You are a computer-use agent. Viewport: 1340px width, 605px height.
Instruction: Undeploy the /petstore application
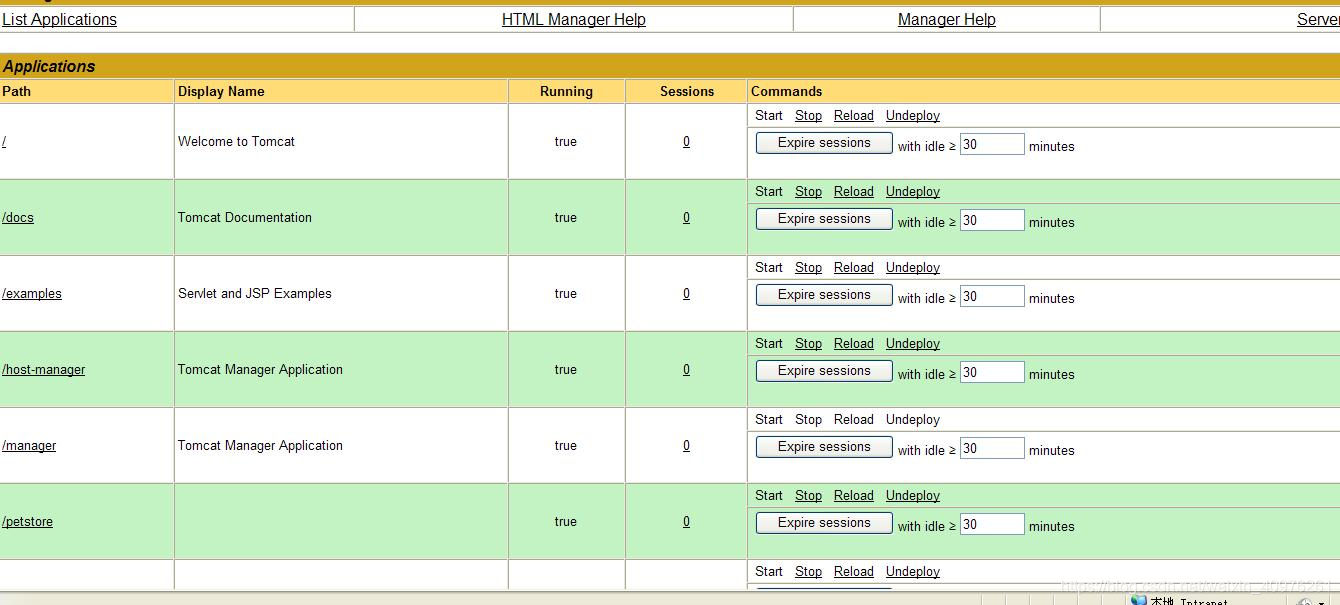[913, 495]
